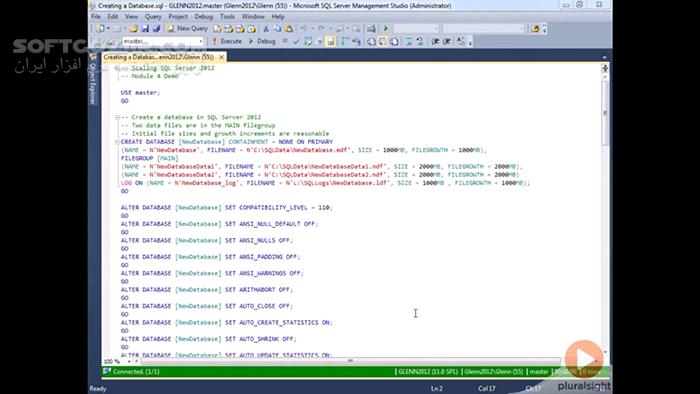The image size is (700, 394).
Task: Open the solution configurations combo box
Action: pyautogui.click(x=417, y=29)
